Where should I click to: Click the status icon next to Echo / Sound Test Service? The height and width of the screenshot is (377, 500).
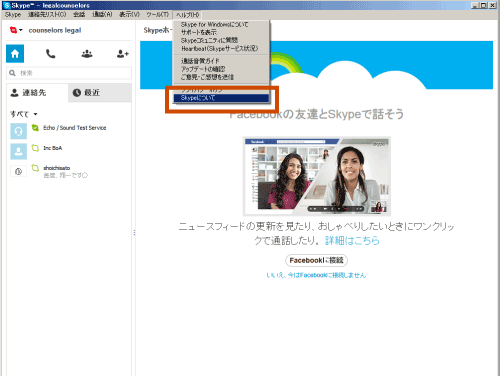tap(35, 128)
